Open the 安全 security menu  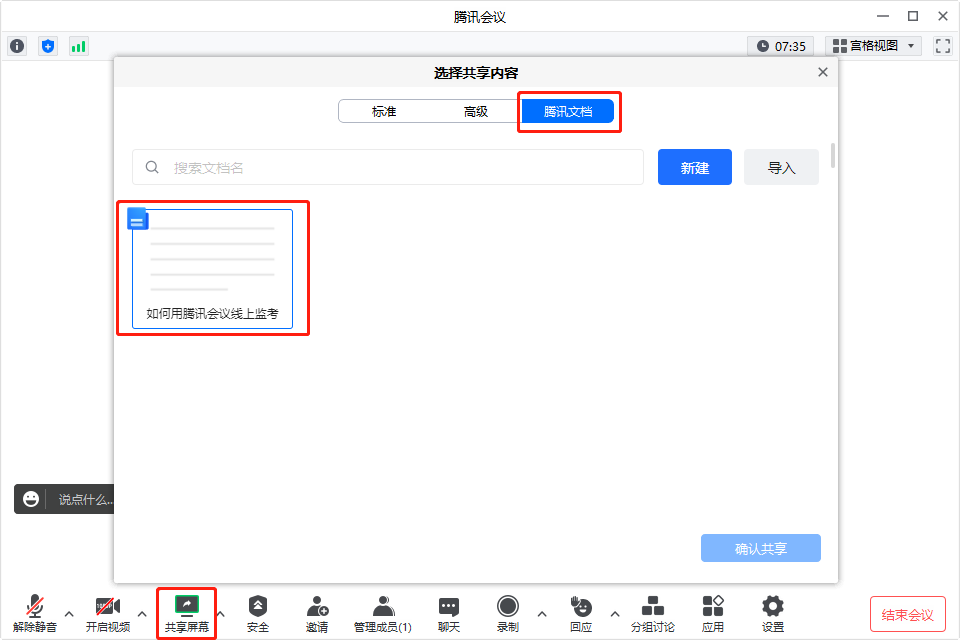click(x=258, y=614)
